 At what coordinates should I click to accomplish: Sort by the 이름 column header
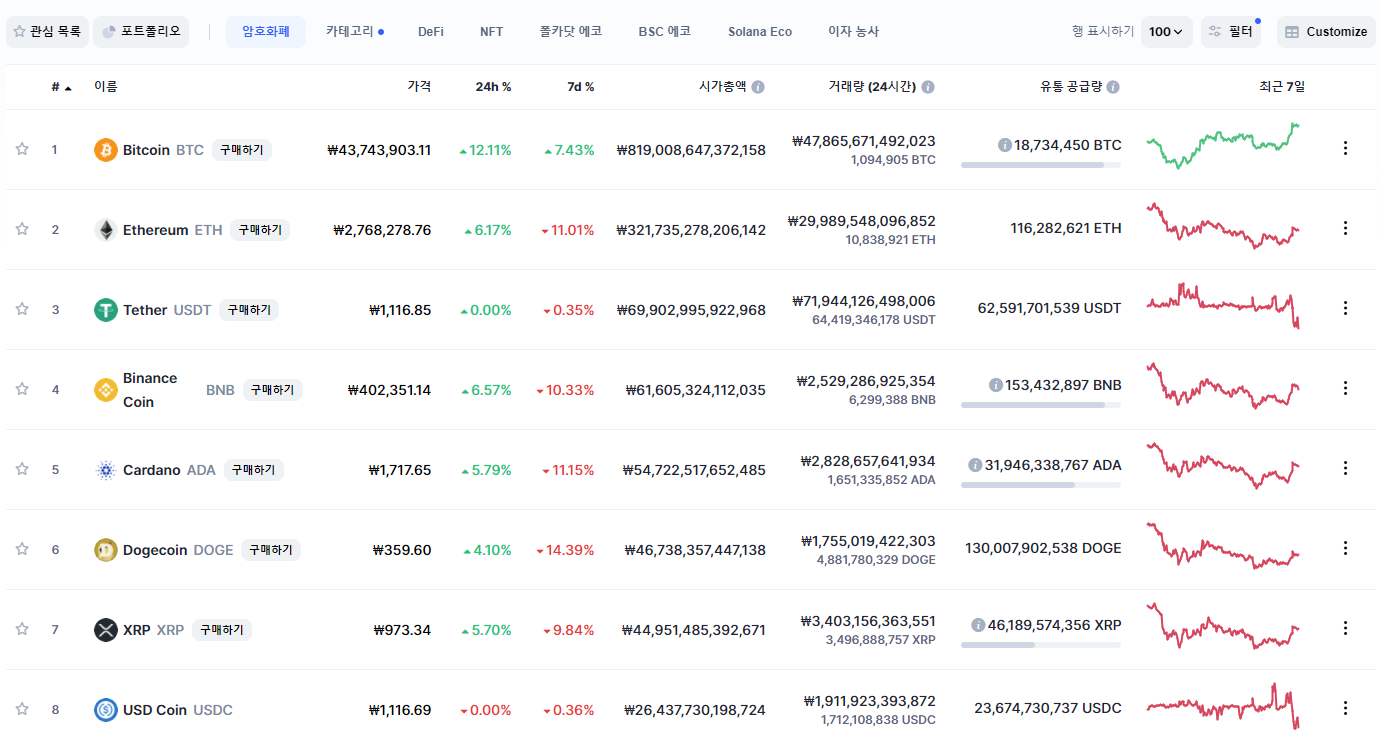(105, 87)
